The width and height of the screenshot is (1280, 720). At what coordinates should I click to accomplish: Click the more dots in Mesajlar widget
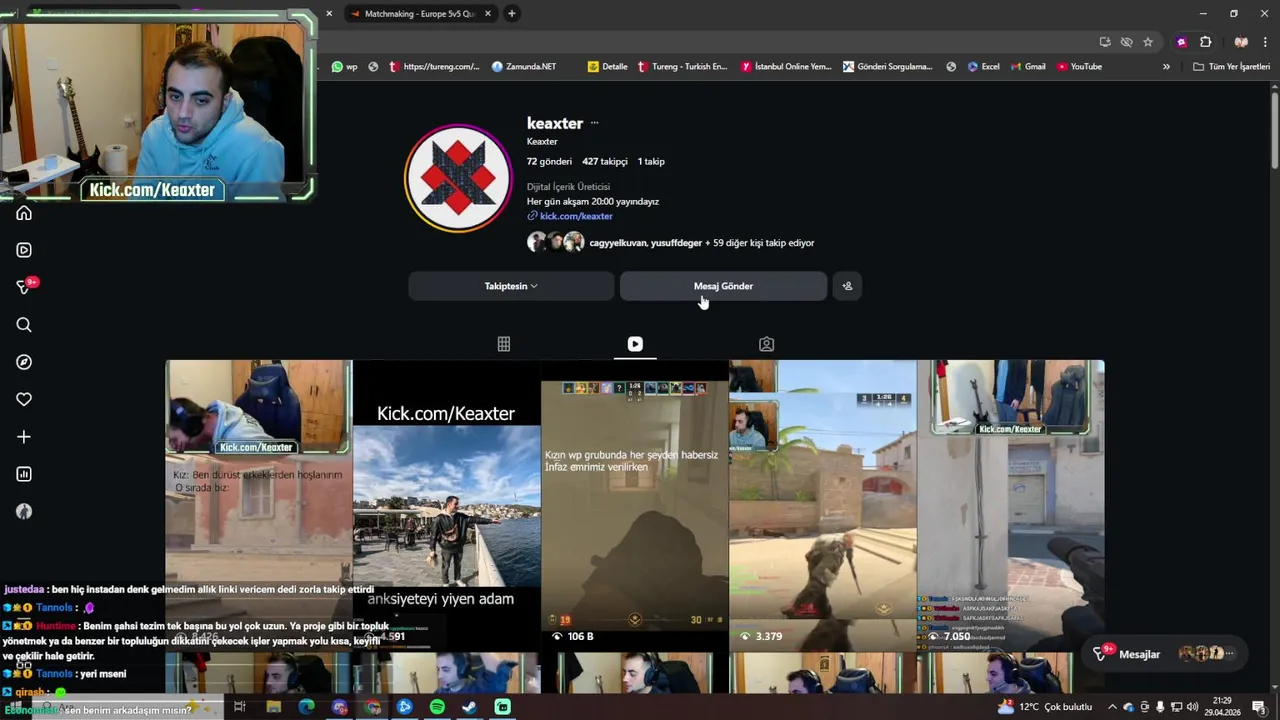(1230, 654)
